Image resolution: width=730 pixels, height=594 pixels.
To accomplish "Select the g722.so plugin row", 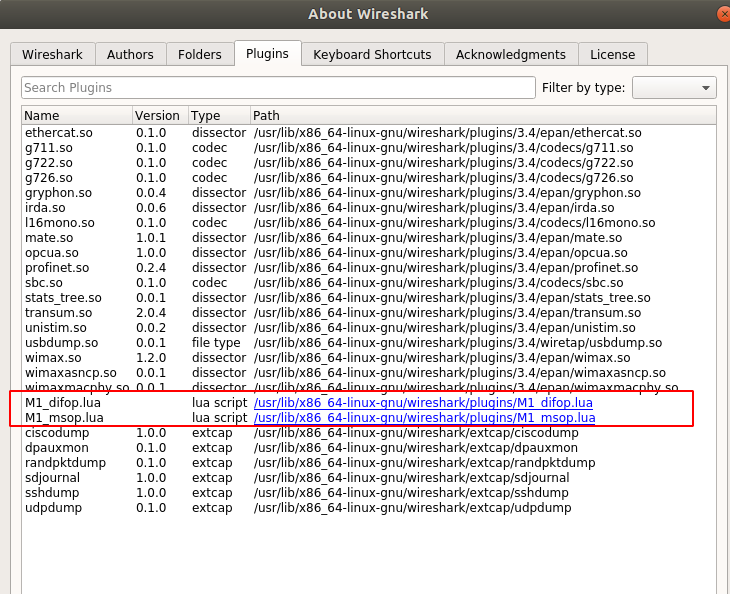I will coord(369,162).
